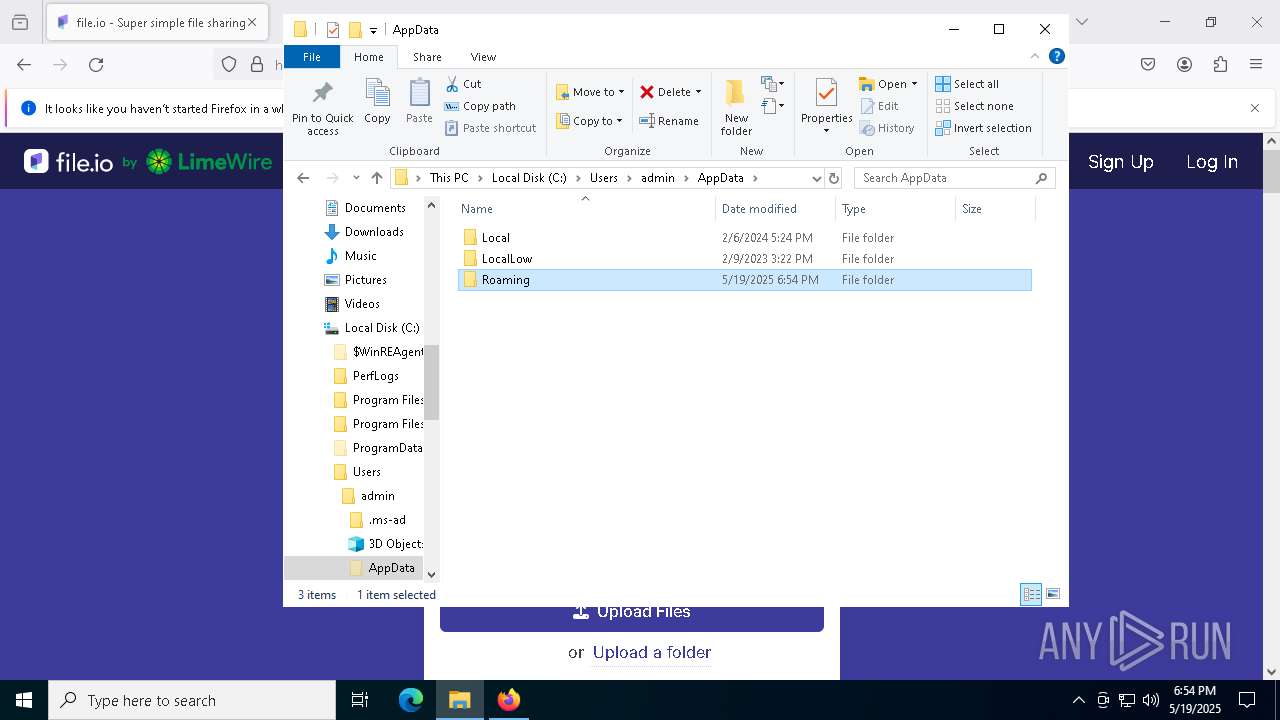Refresh the AppData folder view
1280x720 pixels.
(834, 178)
